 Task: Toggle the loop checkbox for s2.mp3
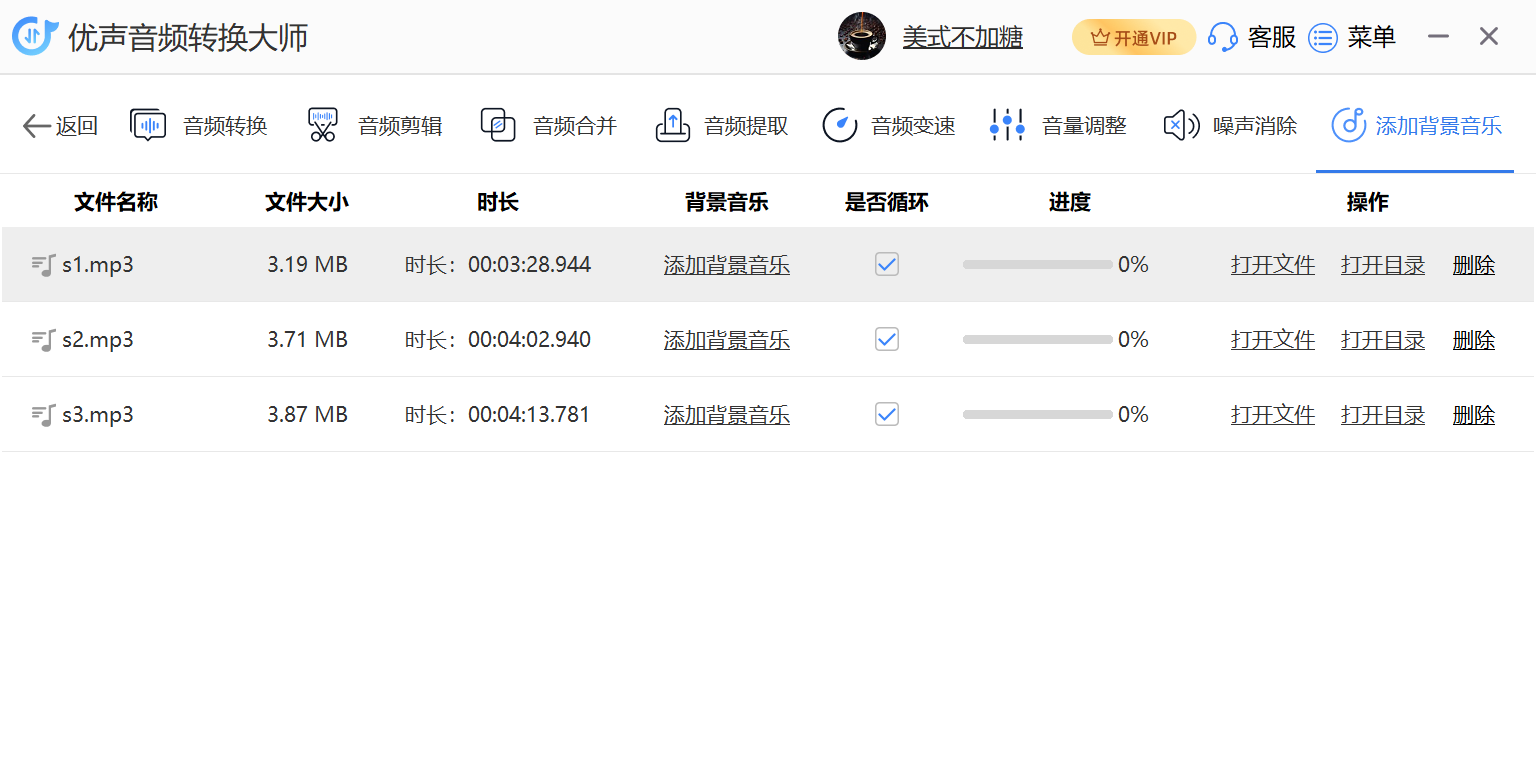(x=887, y=340)
